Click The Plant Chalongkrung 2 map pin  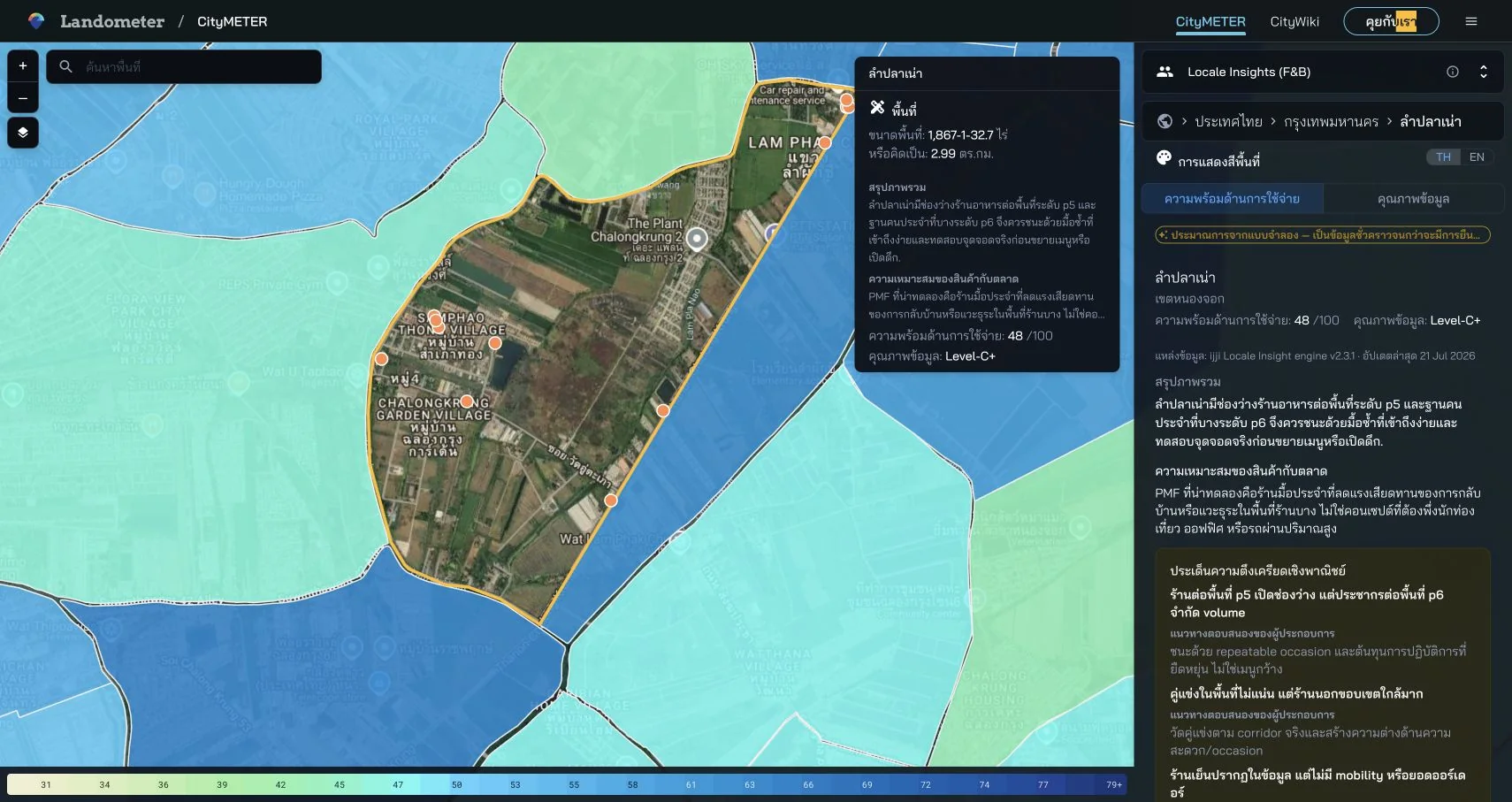click(x=697, y=239)
